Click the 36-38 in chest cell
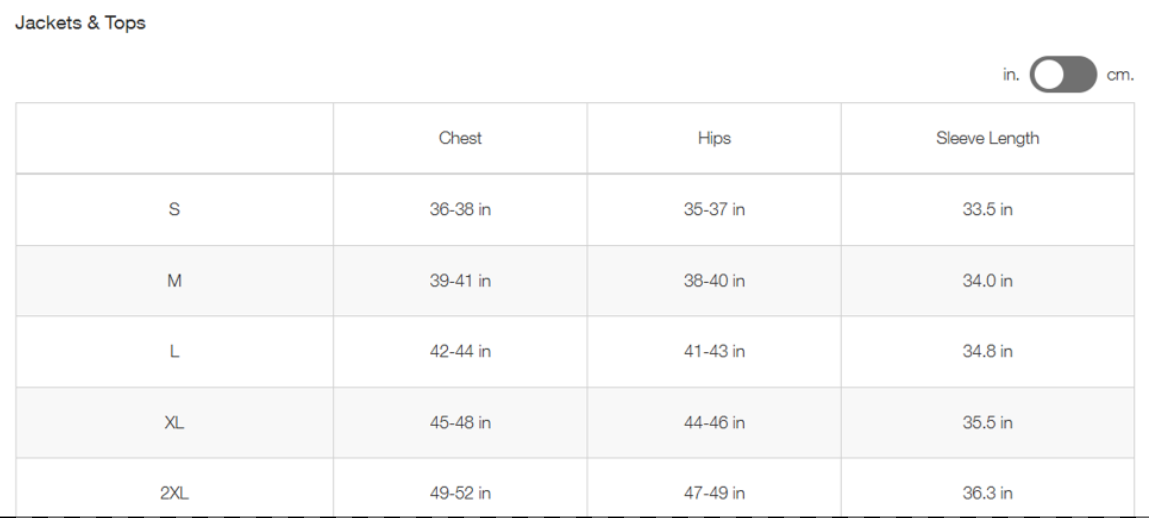The height and width of the screenshot is (518, 1149). [x=460, y=210]
